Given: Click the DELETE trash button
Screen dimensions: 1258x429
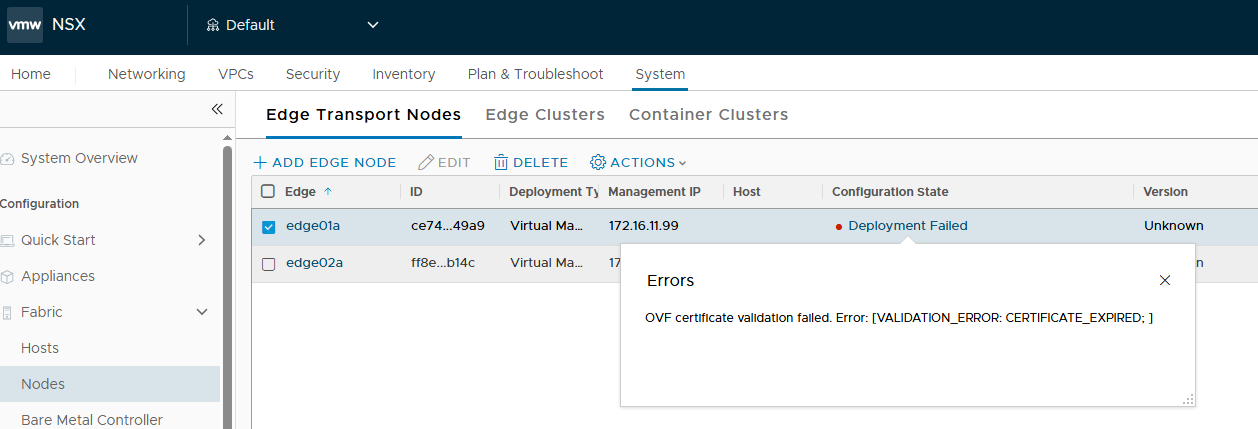Looking at the screenshot, I should click(531, 162).
